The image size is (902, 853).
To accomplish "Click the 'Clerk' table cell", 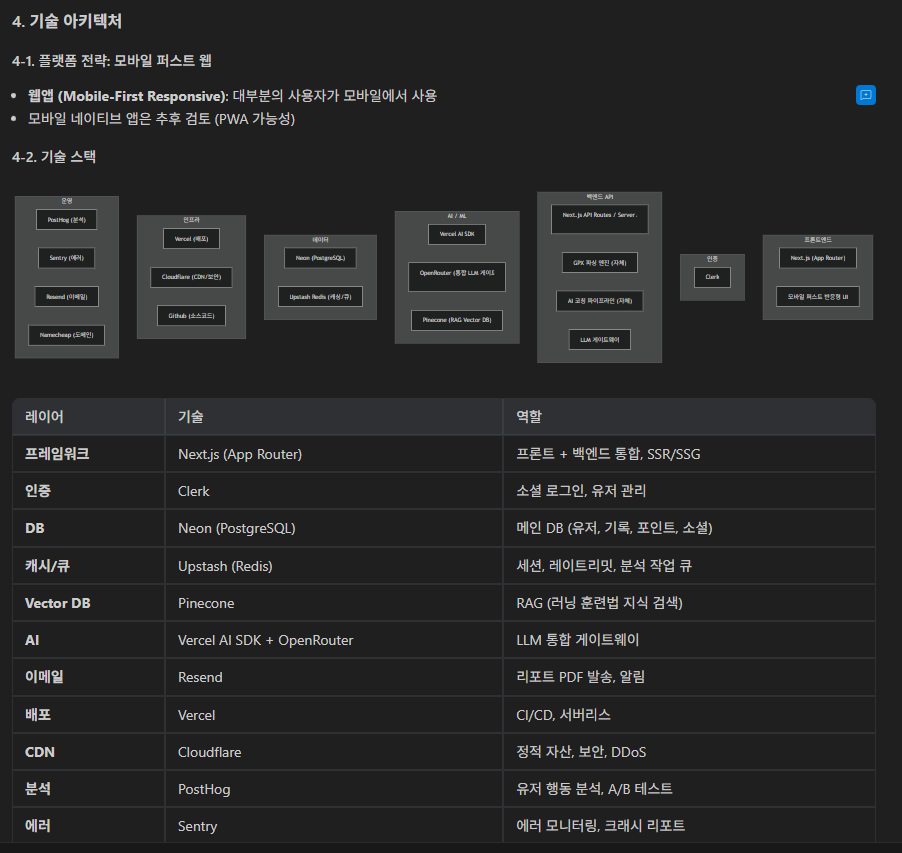I will pos(334,491).
